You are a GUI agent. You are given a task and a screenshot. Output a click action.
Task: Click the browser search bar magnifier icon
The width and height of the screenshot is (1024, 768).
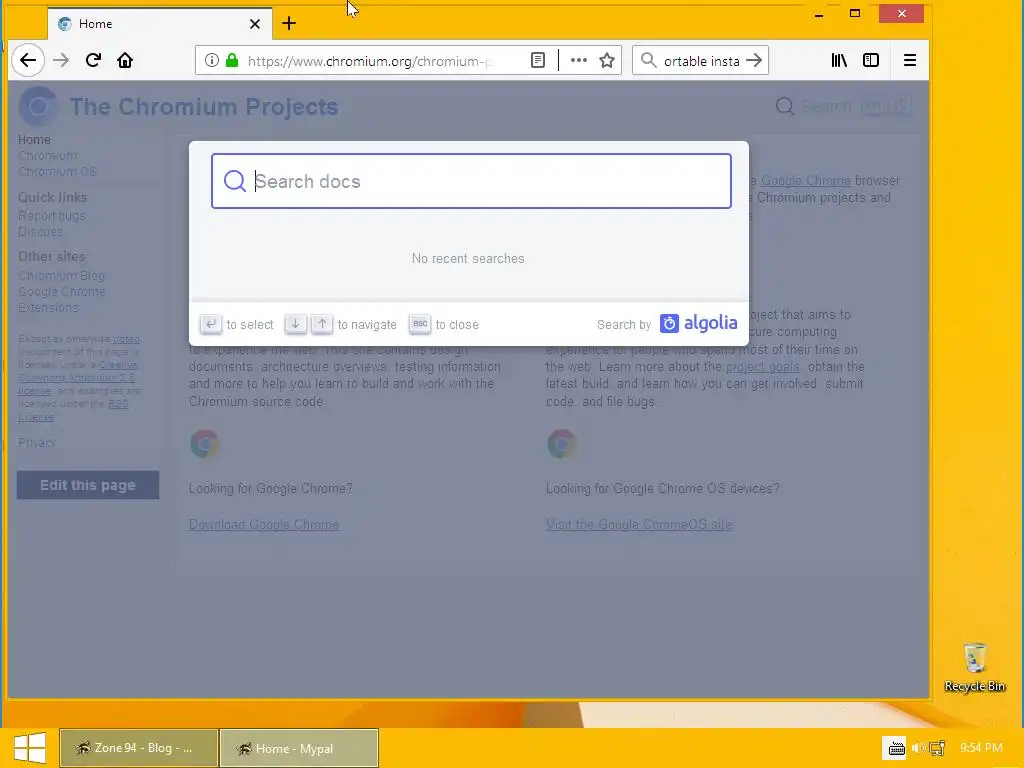point(648,60)
